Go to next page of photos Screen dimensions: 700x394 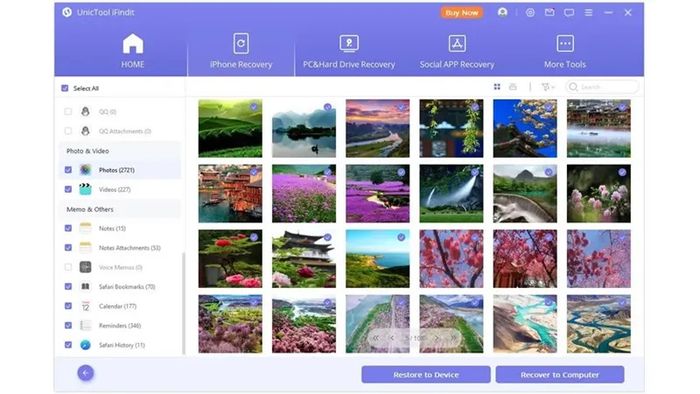coord(437,338)
